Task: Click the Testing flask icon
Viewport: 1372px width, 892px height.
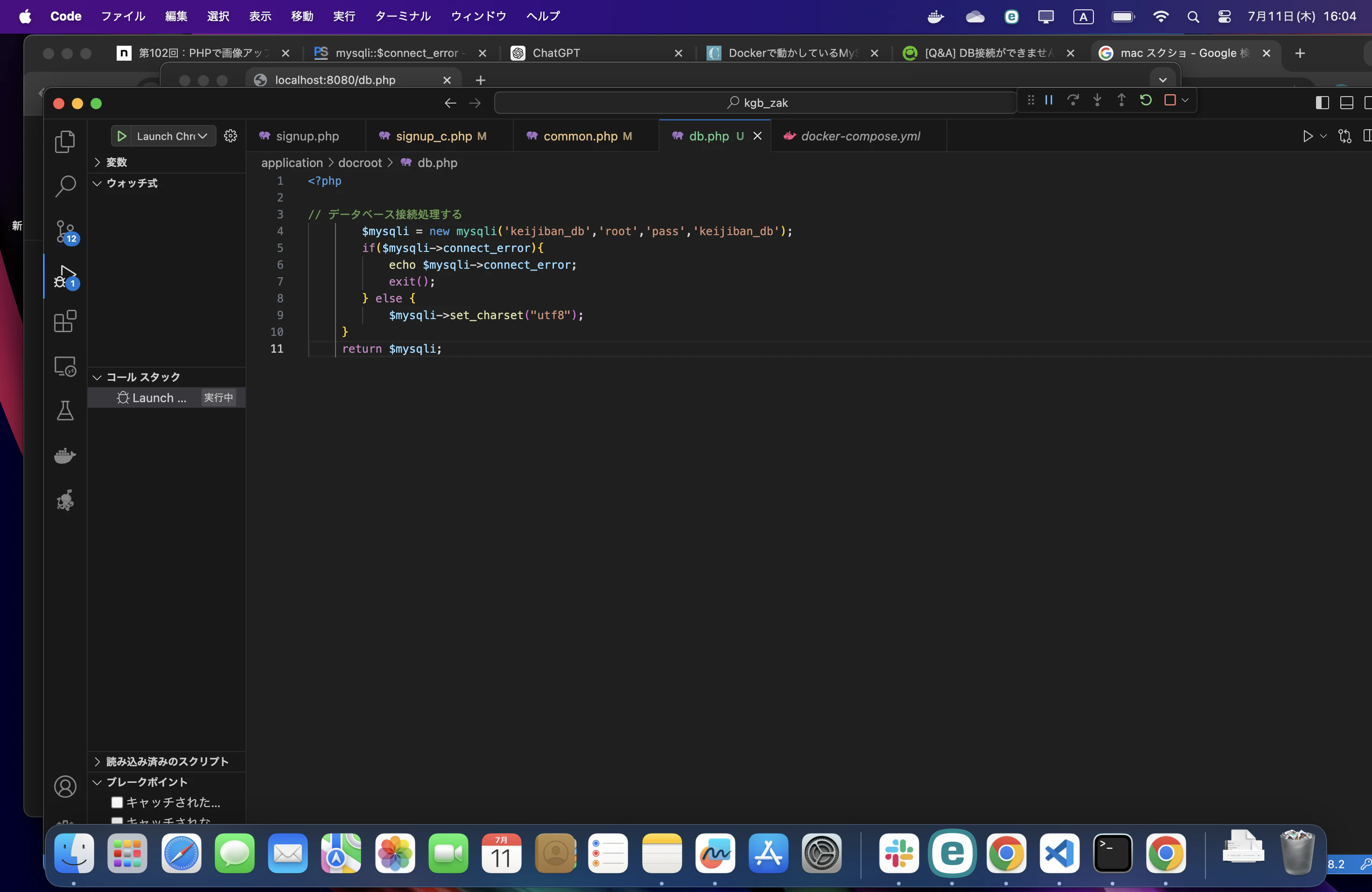Action: click(64, 411)
